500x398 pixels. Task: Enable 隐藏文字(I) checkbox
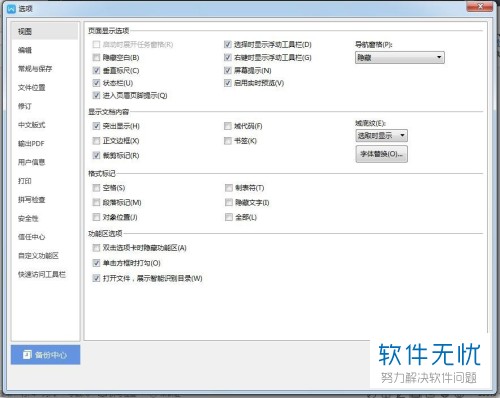pos(229,202)
